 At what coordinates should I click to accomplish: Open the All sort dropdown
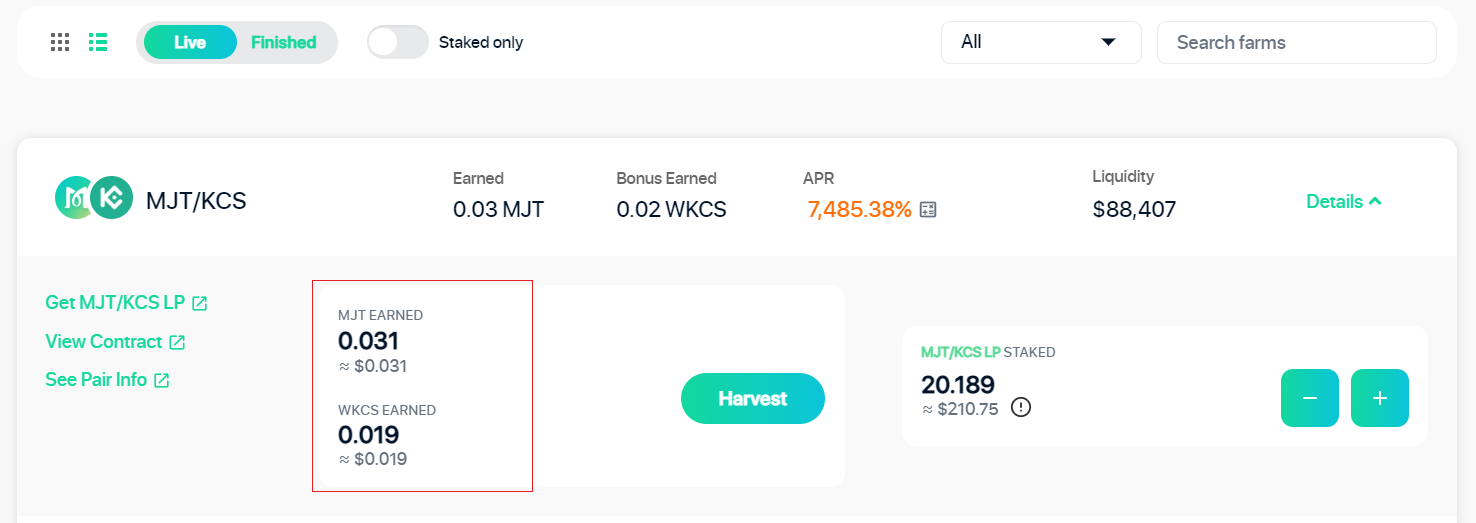click(1041, 42)
